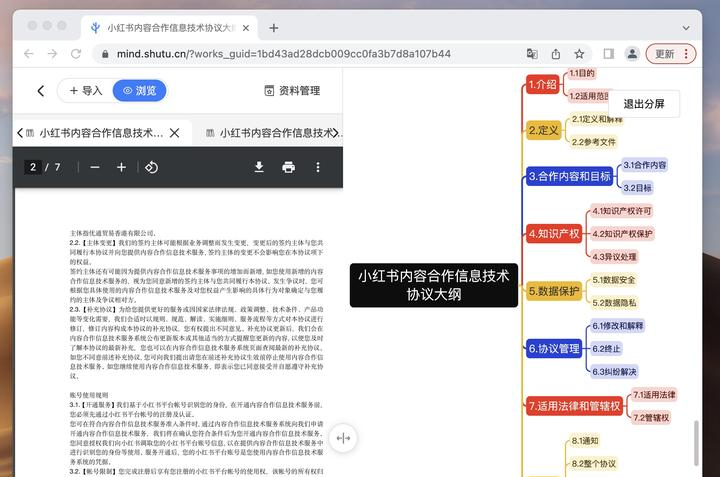Open the browser side panel icon
Image resolution: width=720 pixels, height=477 pixels.
pyautogui.click(x=609, y=54)
